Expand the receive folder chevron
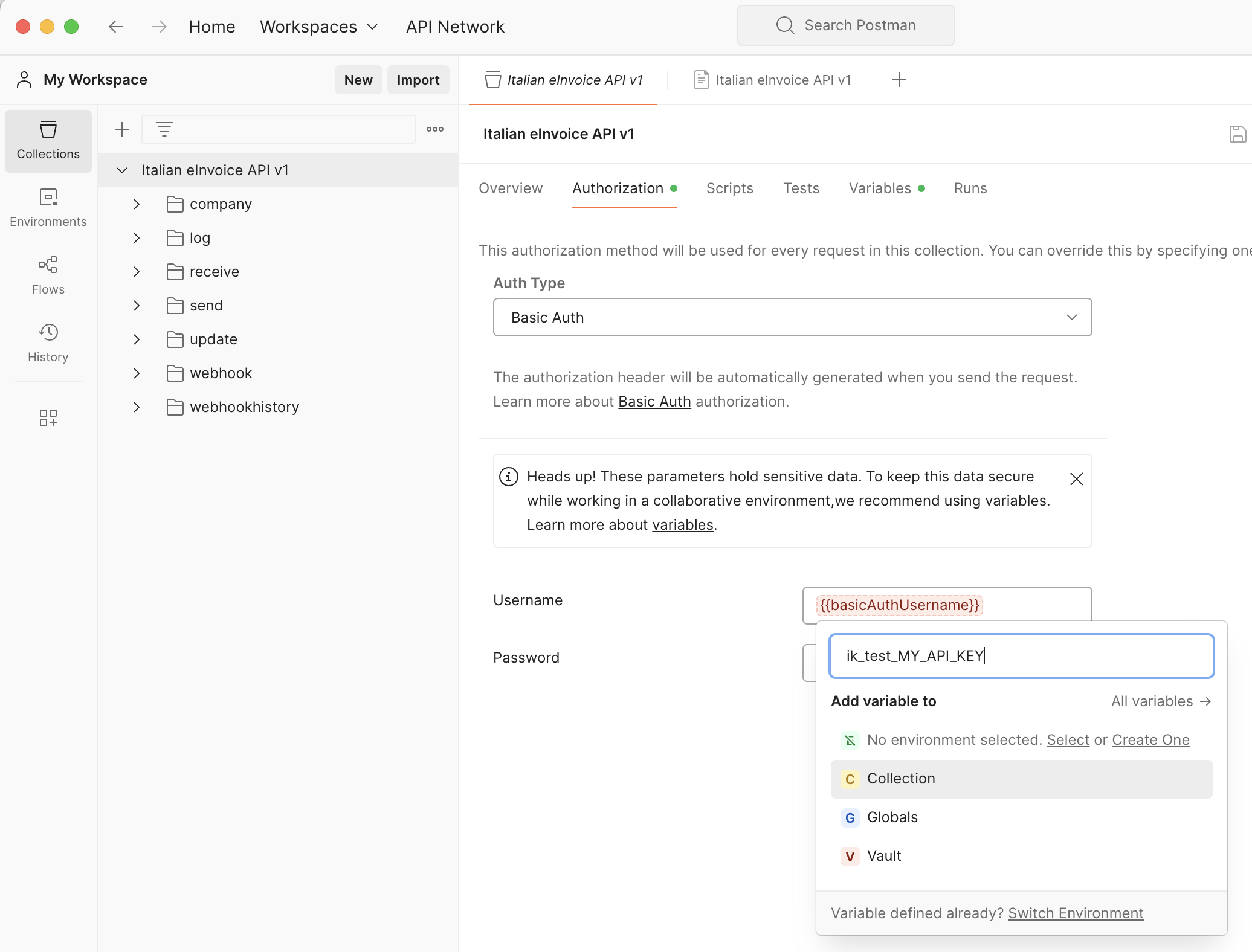This screenshot has height=952, width=1252. click(x=137, y=272)
